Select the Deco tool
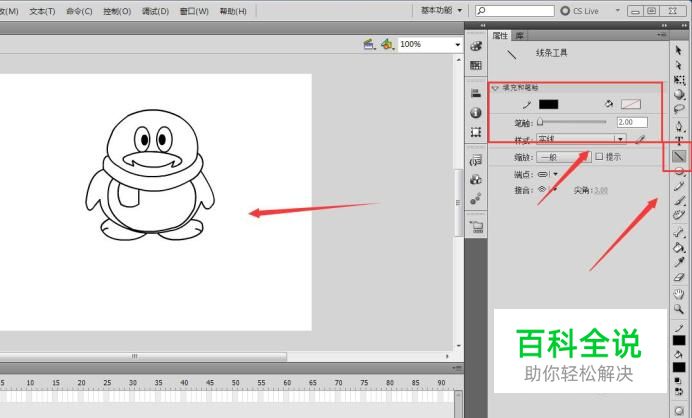This screenshot has height=418, width=692. coord(679,215)
